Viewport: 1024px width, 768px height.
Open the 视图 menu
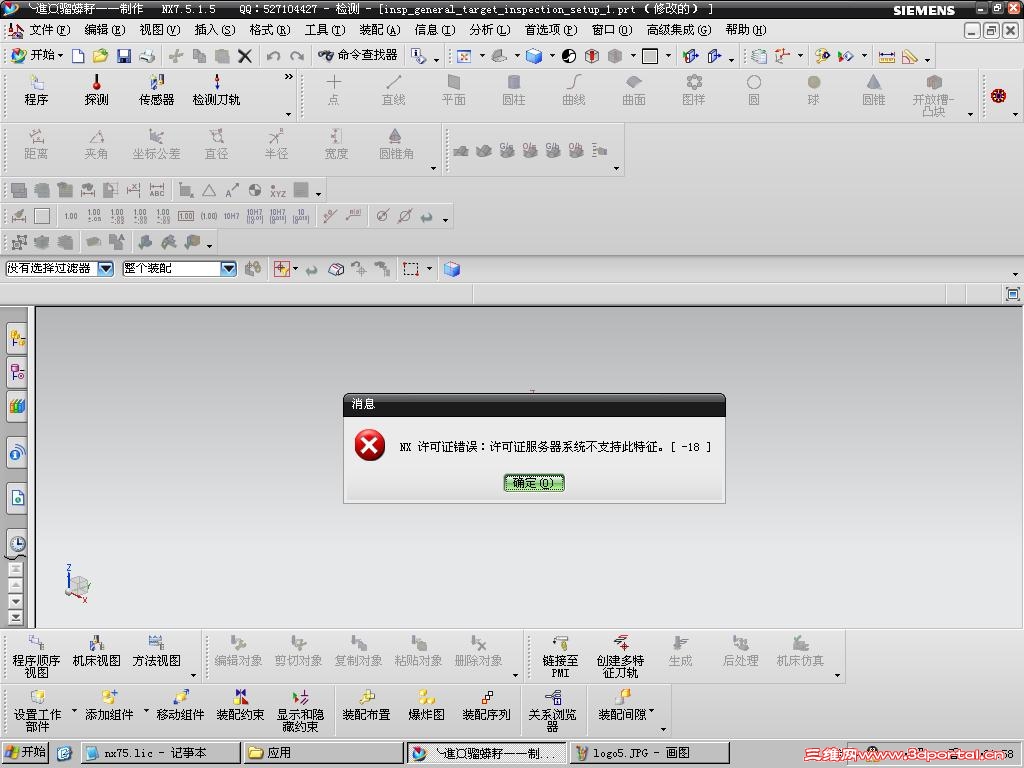point(159,30)
